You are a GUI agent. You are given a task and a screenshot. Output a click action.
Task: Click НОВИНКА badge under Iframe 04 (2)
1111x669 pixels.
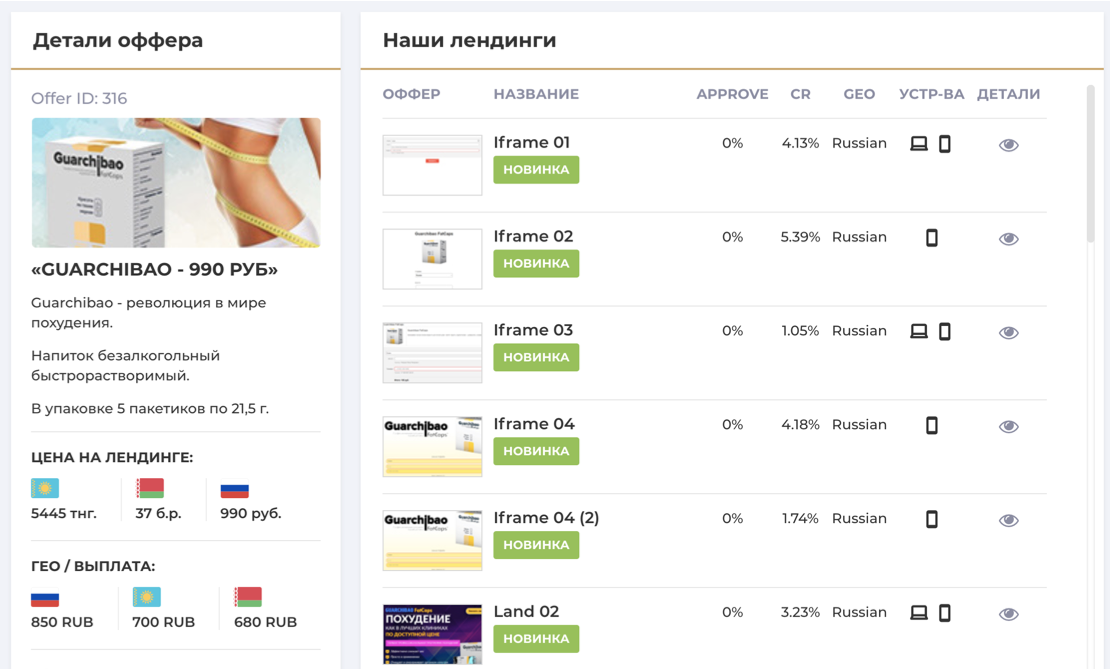[536, 545]
